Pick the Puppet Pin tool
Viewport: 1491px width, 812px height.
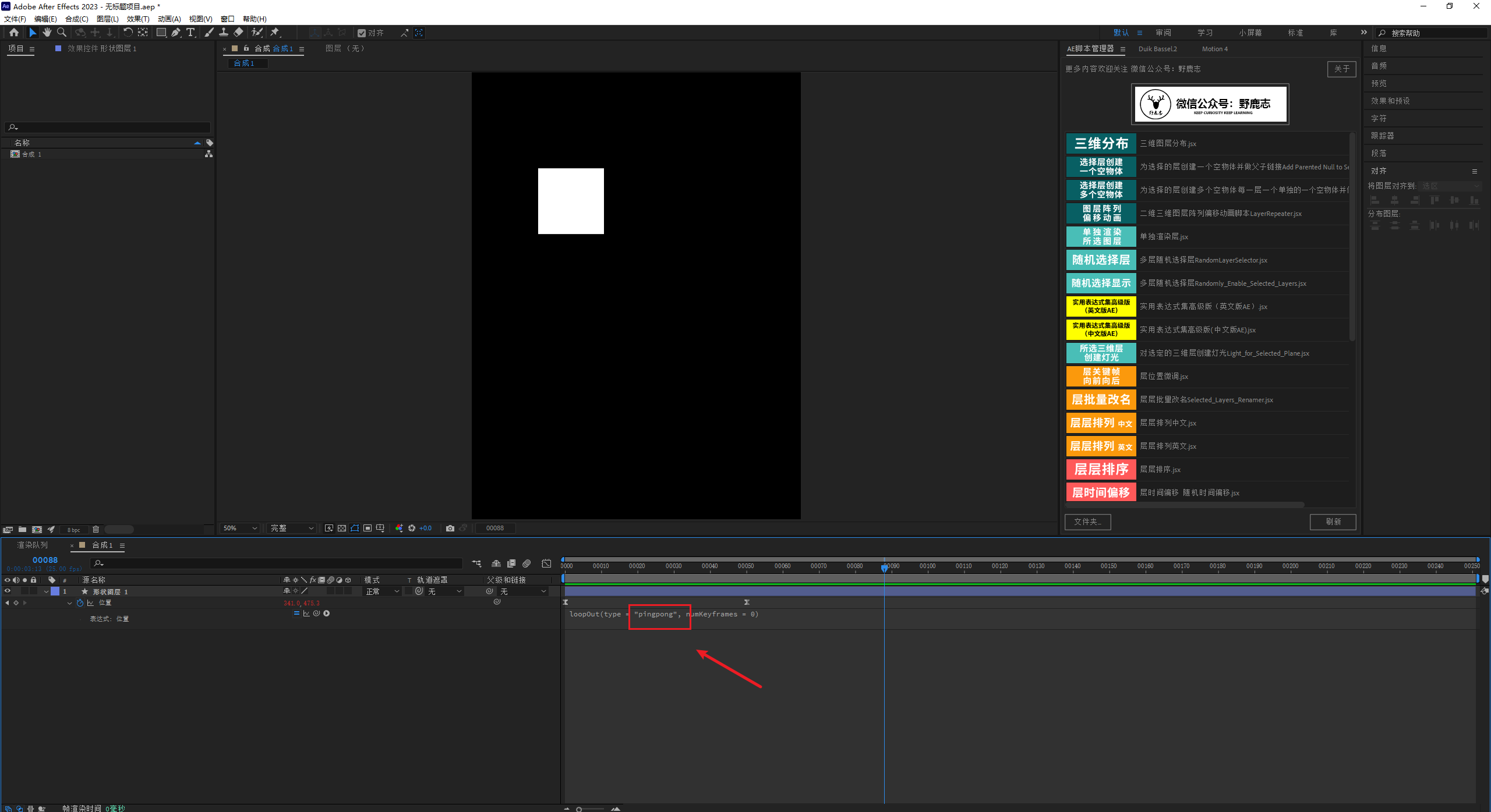pyautogui.click(x=275, y=33)
